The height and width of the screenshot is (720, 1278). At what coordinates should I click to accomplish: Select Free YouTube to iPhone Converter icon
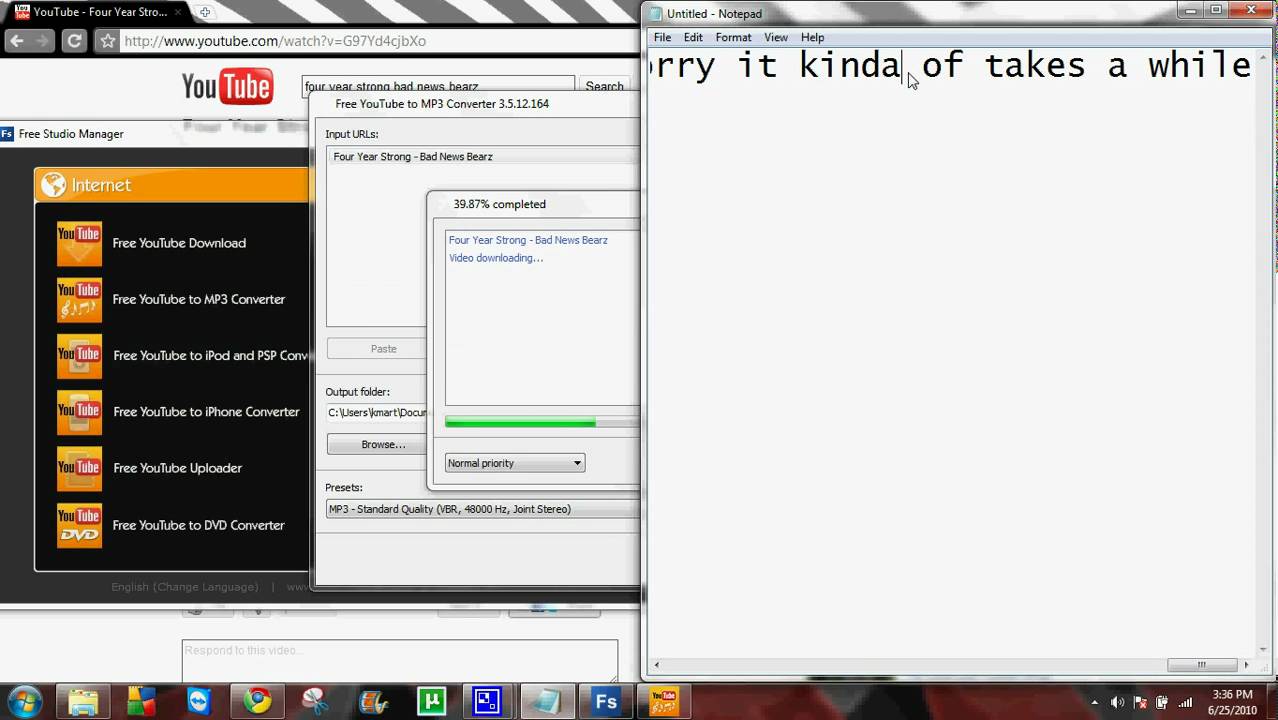pos(79,411)
